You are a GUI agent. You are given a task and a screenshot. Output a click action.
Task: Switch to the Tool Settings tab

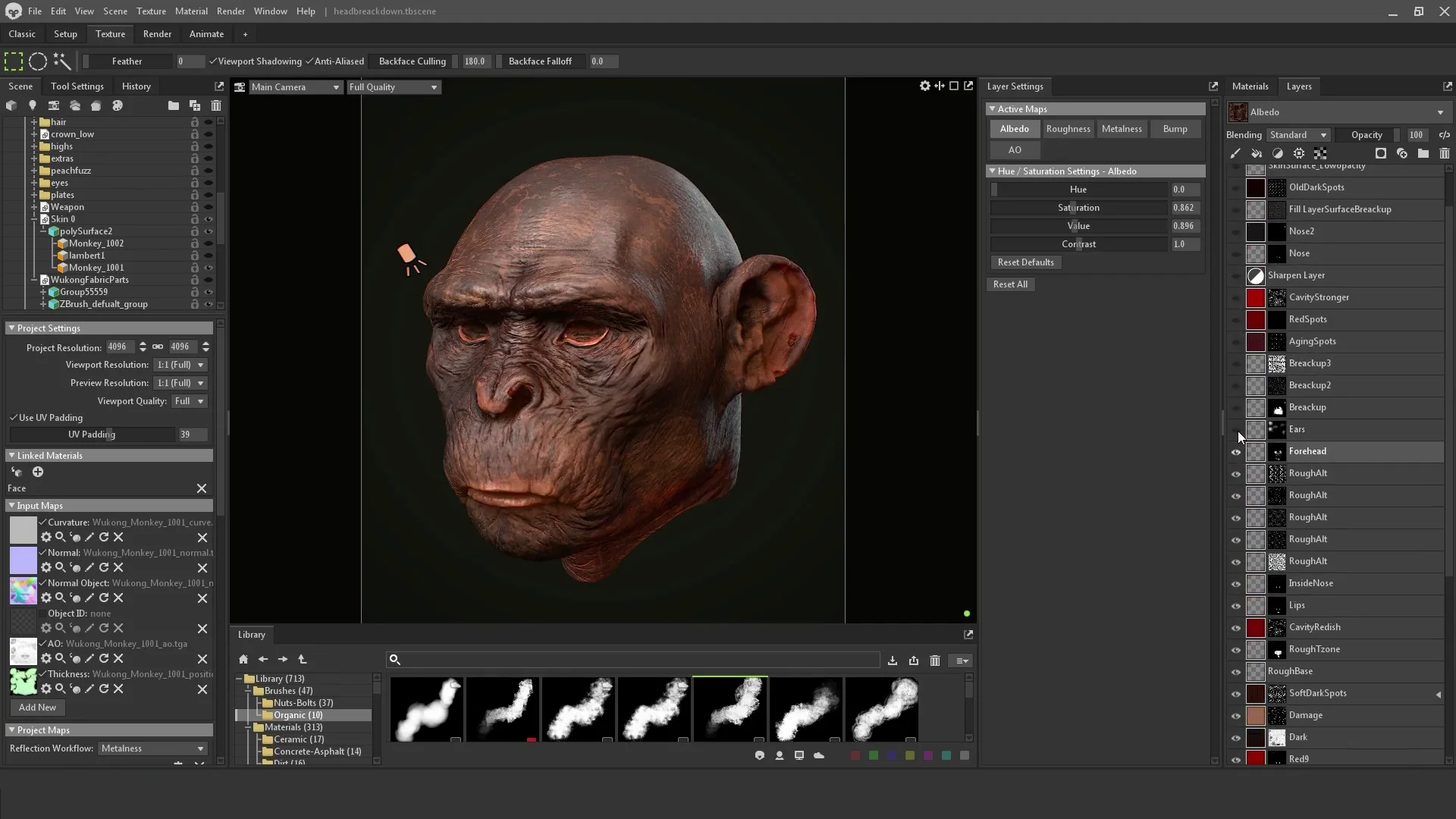tap(77, 86)
